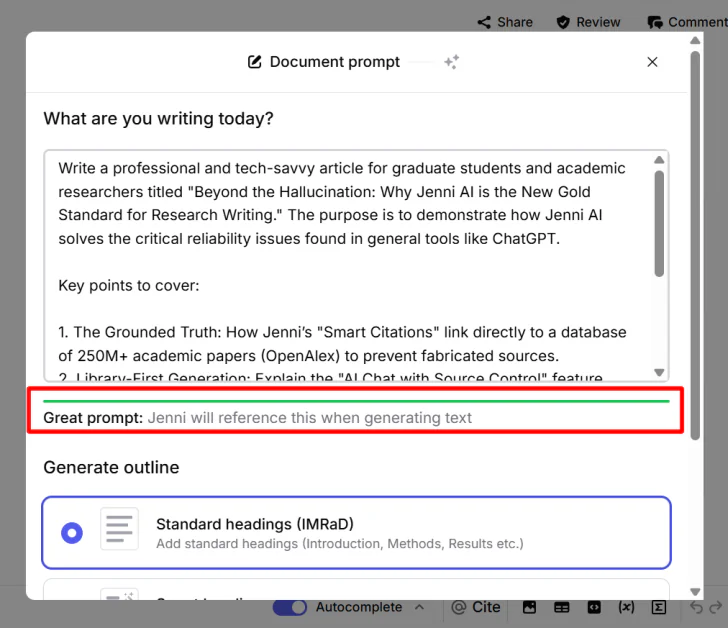This screenshot has height=628, width=728.
Task: Click inside the writing prompt text area
Action: [x=356, y=265]
